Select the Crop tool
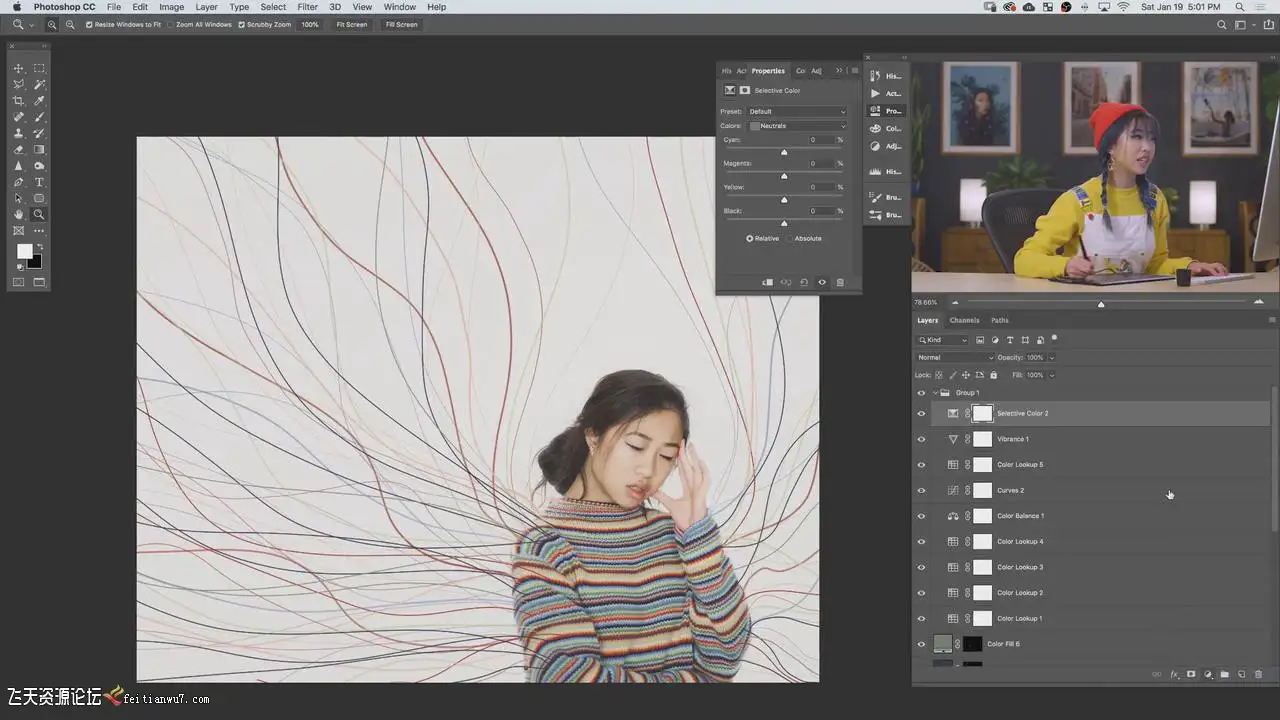The image size is (1280, 720). point(18,101)
